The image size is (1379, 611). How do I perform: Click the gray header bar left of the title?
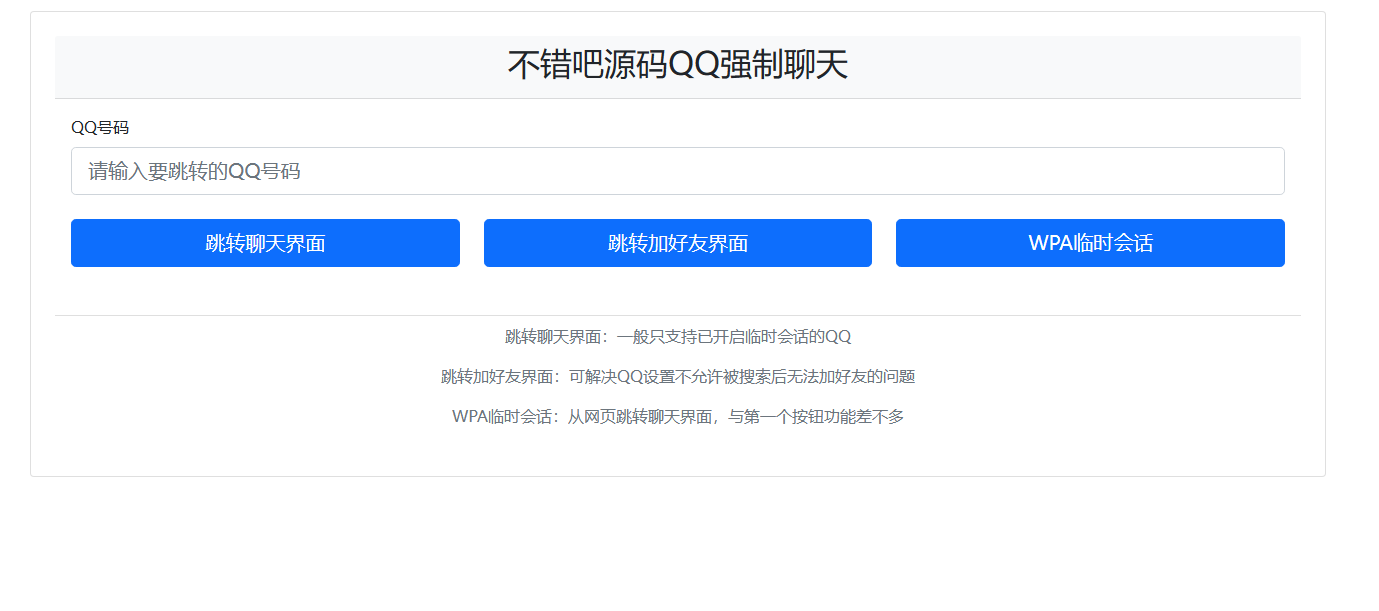[250, 66]
